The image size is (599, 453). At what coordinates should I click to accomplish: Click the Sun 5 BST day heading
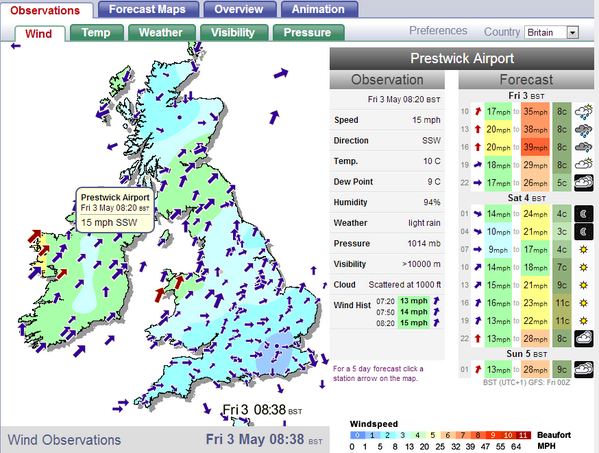click(x=526, y=354)
